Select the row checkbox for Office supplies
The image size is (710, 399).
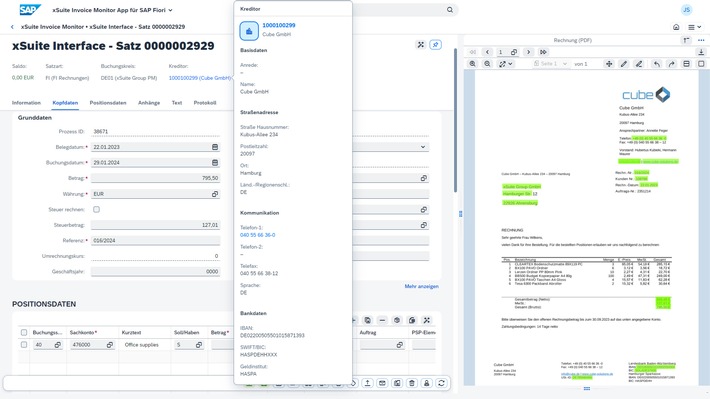24,345
